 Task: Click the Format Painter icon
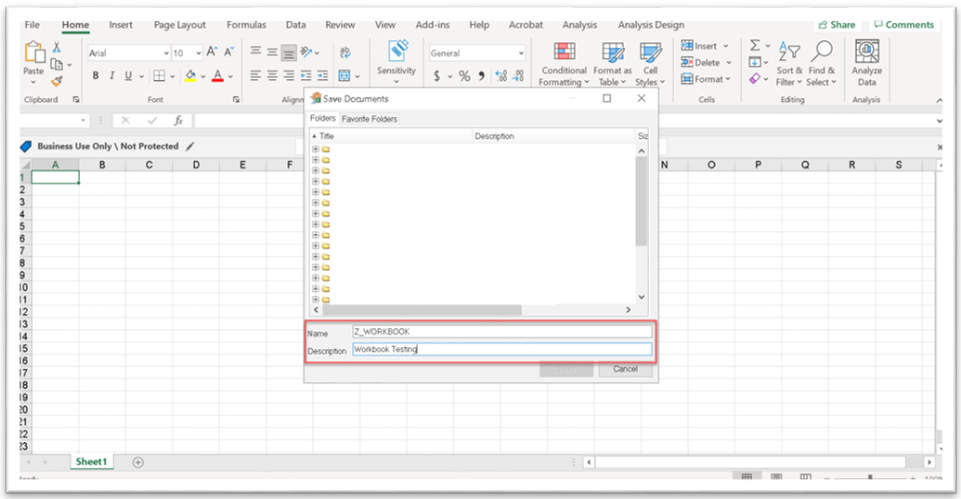(x=57, y=82)
